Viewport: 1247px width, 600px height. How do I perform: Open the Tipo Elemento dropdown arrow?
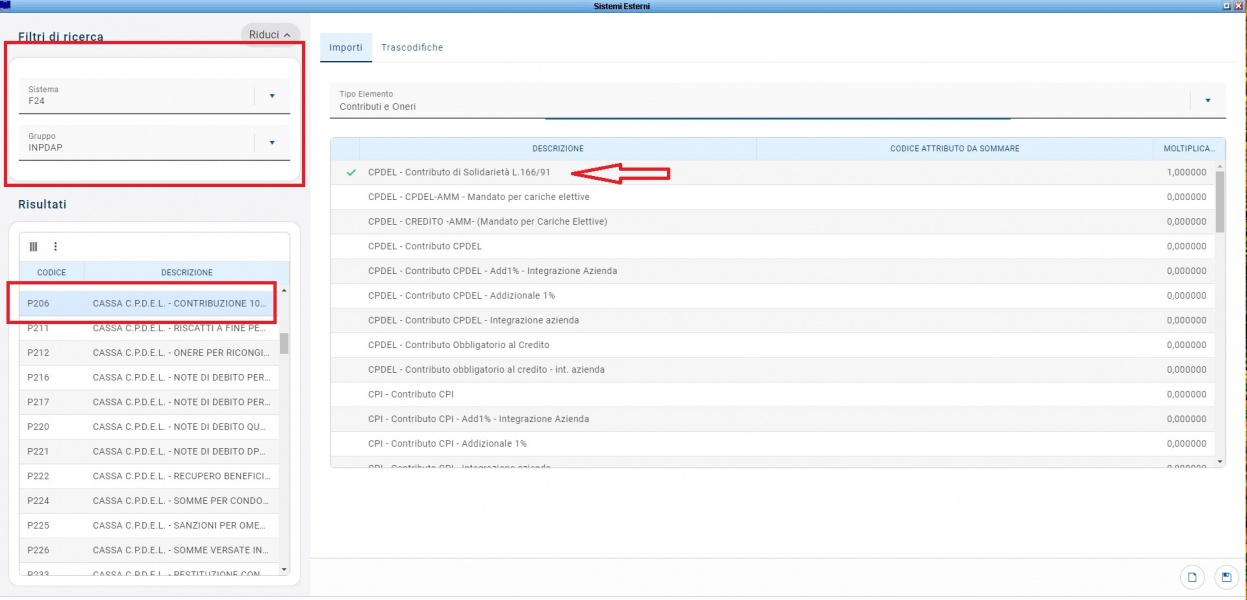click(1208, 101)
